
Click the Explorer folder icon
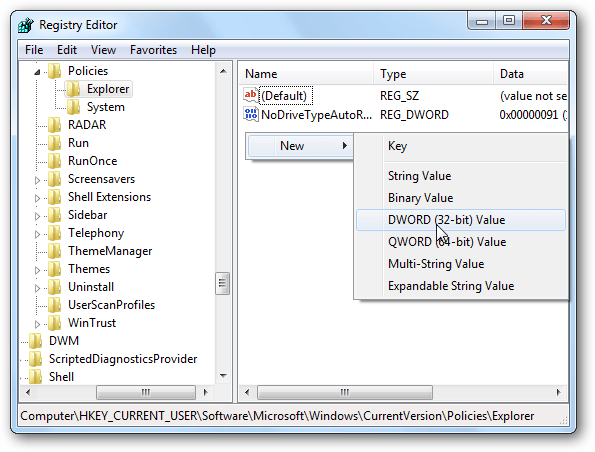click(x=73, y=89)
